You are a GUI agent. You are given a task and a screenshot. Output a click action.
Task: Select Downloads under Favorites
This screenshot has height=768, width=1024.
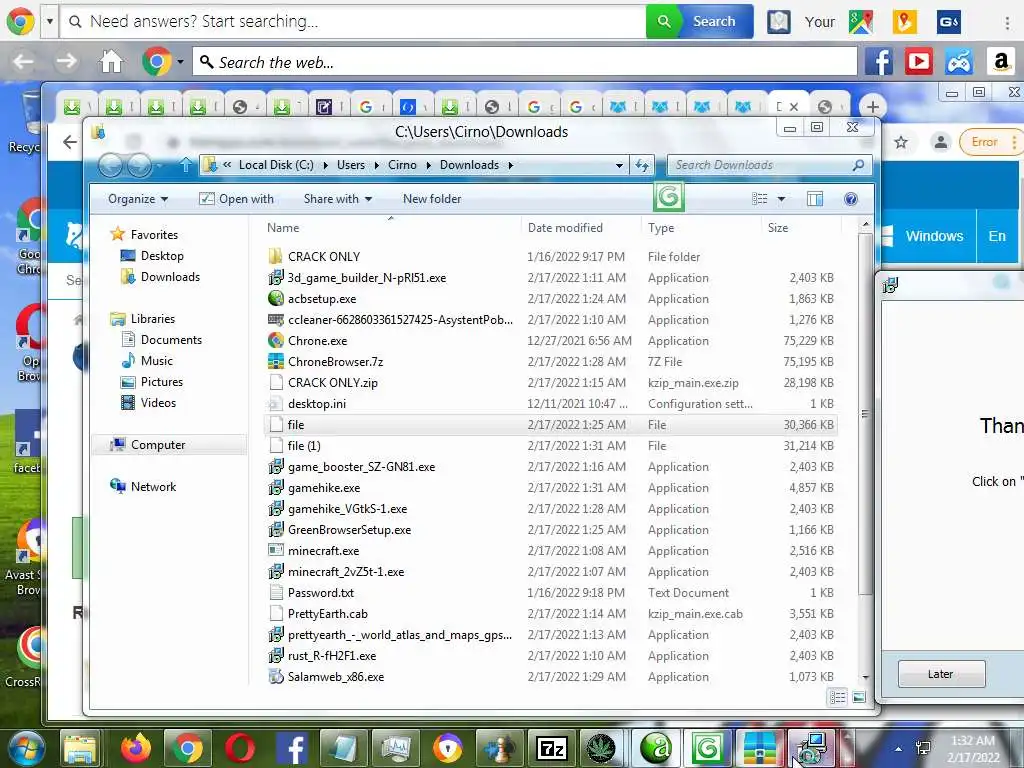point(170,276)
